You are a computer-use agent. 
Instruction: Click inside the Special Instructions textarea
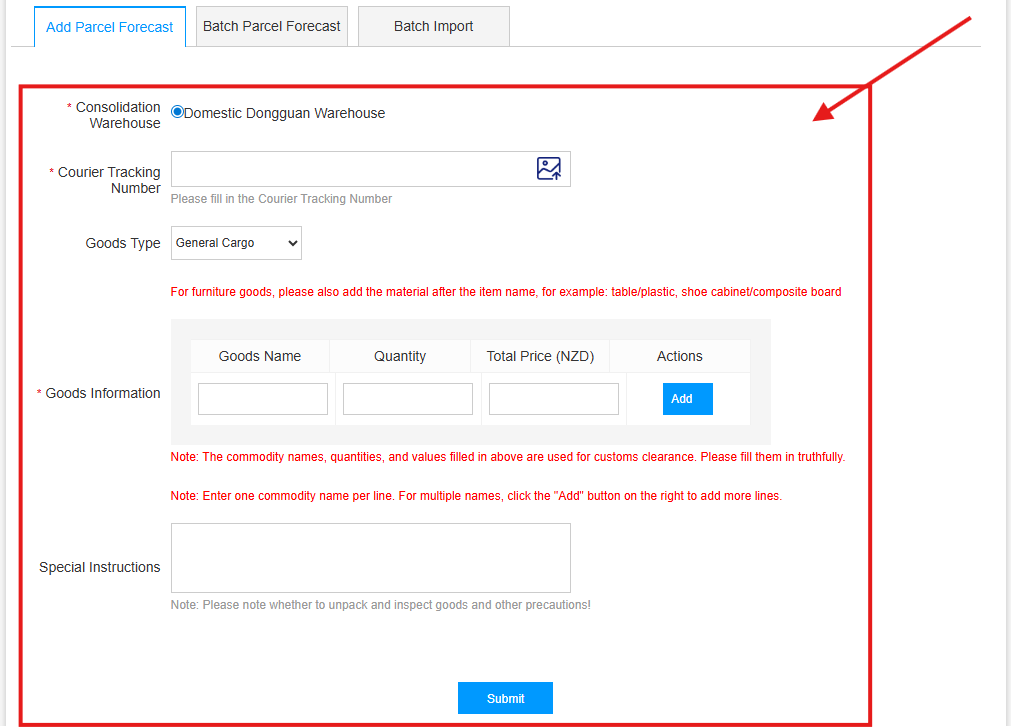(x=370, y=558)
